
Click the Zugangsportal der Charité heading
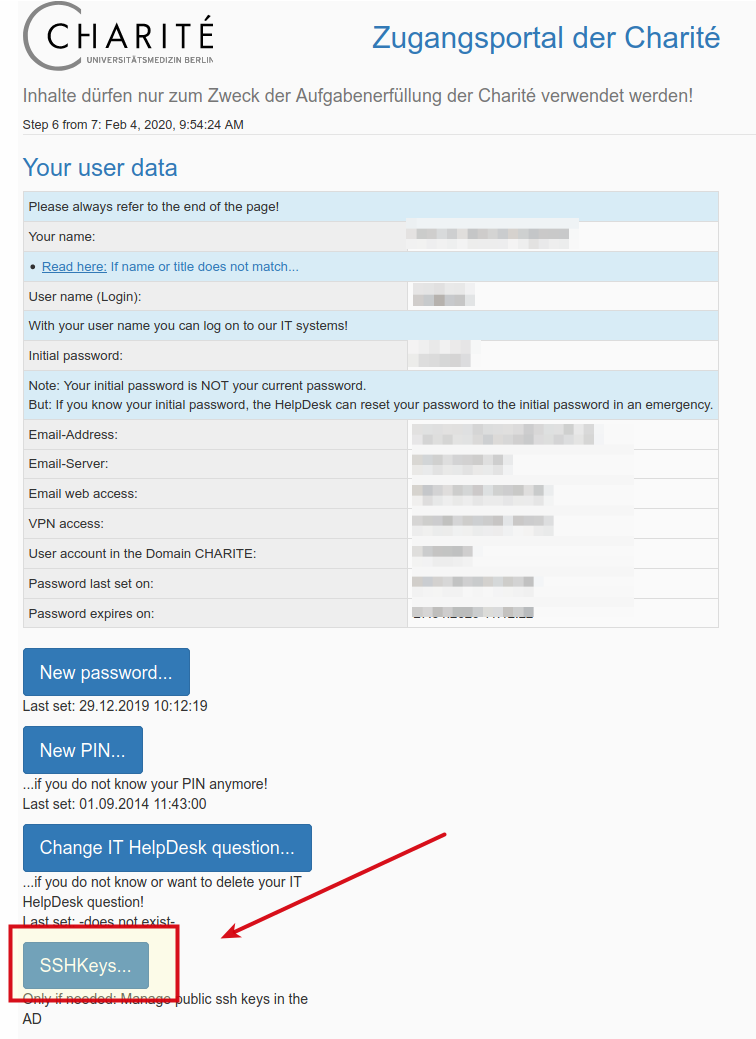(x=546, y=38)
